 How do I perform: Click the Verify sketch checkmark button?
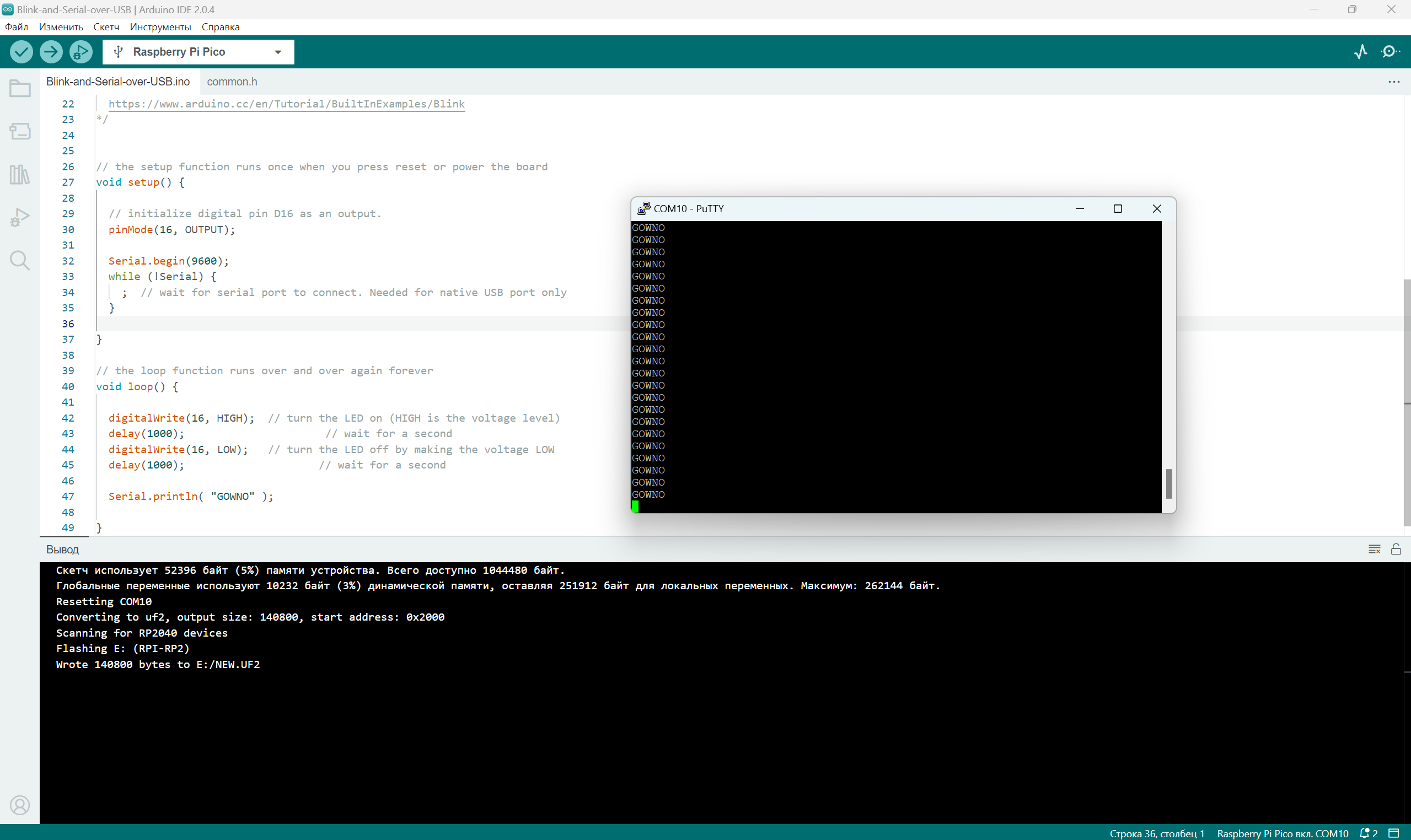(21, 52)
